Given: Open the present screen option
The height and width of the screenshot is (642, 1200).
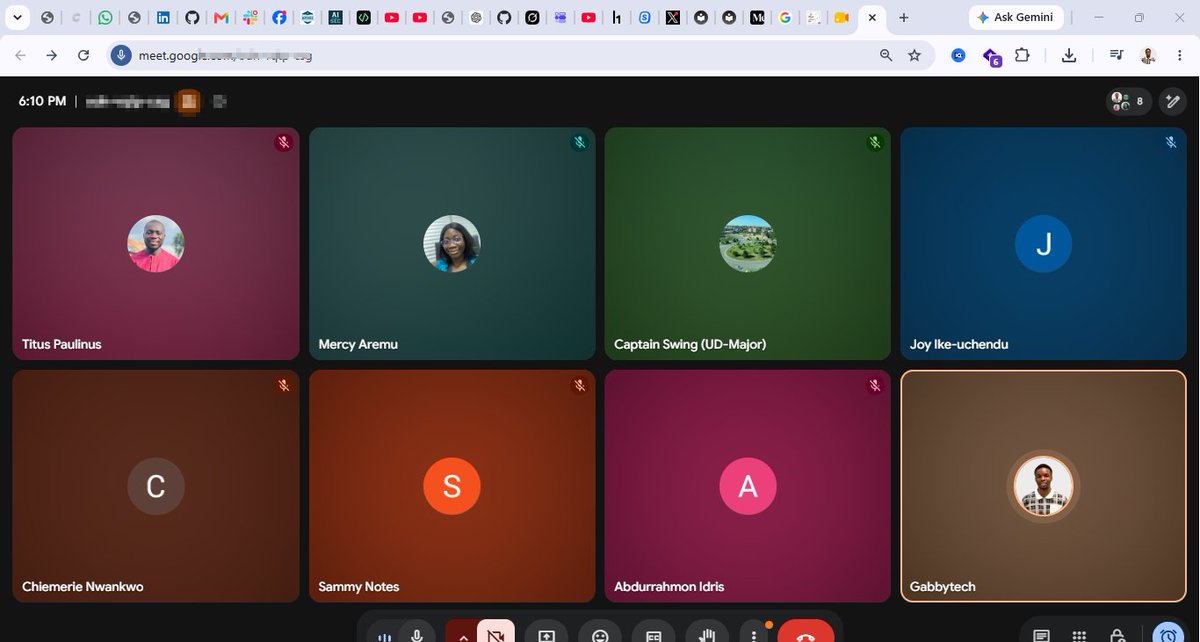Looking at the screenshot, I should coord(546,635).
